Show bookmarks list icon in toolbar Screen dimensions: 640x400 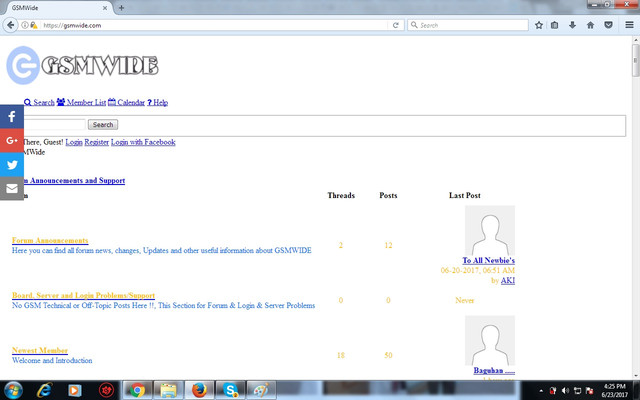pos(554,25)
